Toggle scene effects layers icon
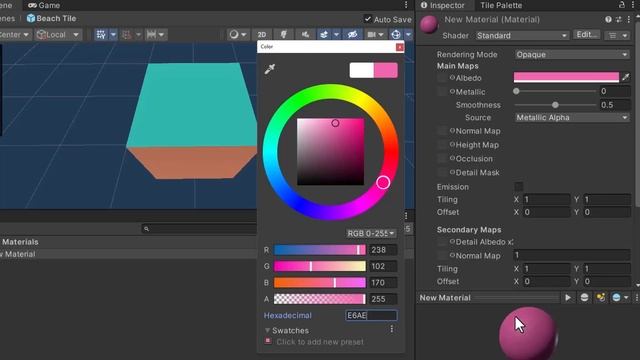 [x=324, y=35]
